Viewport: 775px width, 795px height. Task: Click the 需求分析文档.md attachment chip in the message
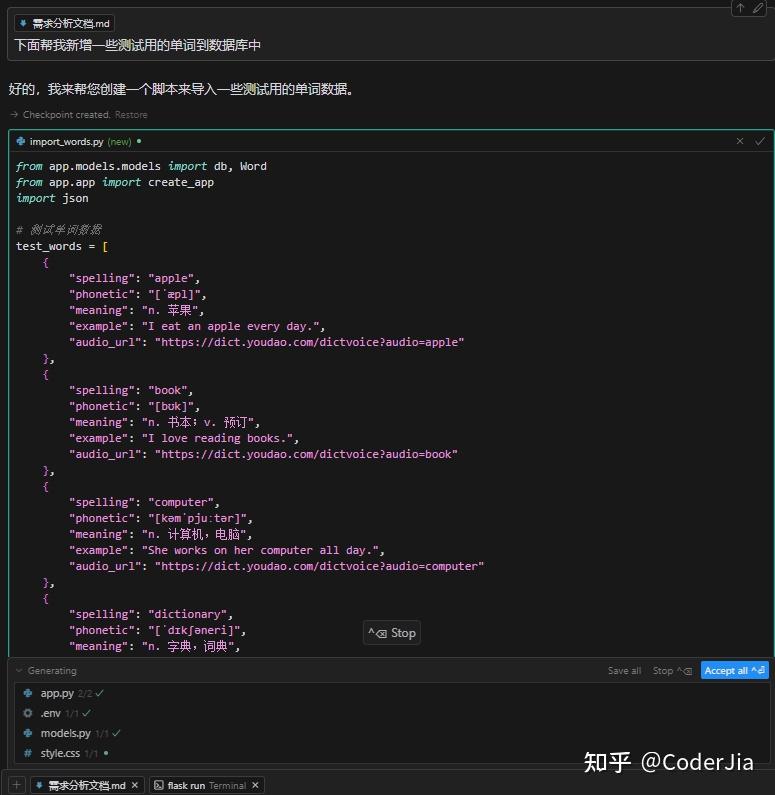tap(64, 23)
